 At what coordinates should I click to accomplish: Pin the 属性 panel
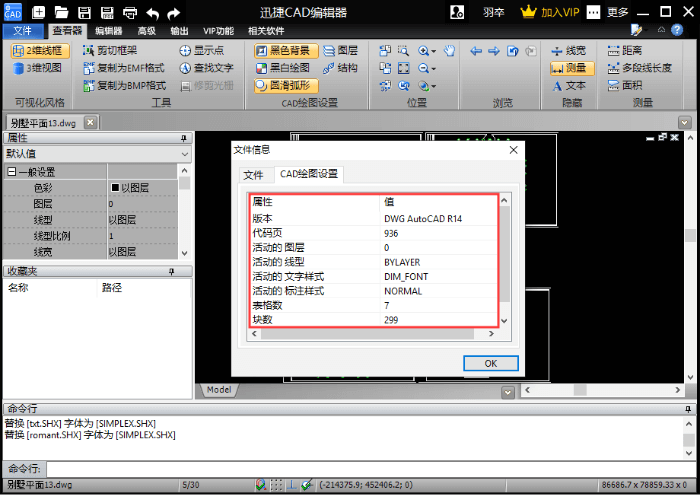(x=183, y=138)
